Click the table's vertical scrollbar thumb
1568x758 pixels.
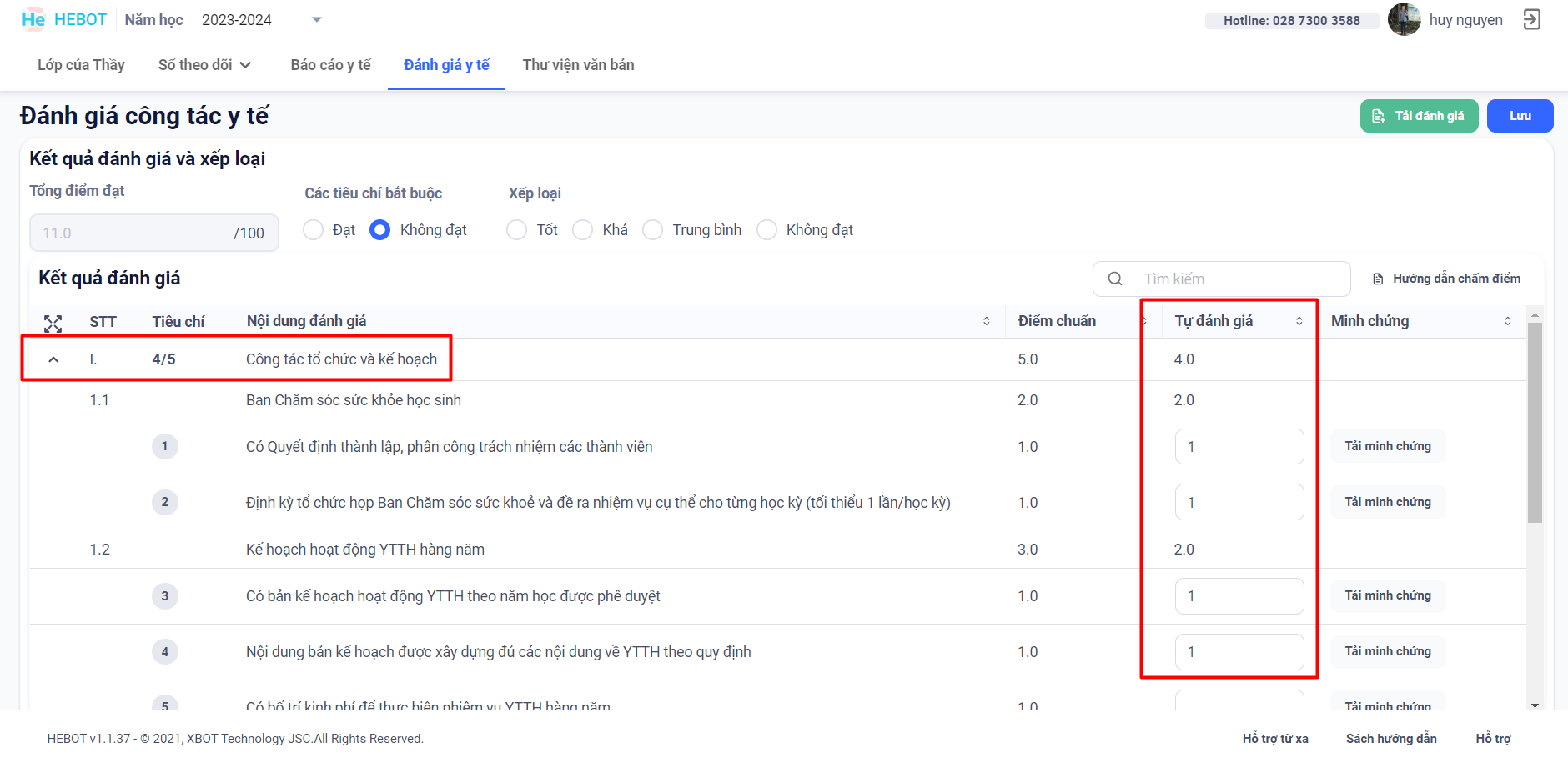(1535, 422)
